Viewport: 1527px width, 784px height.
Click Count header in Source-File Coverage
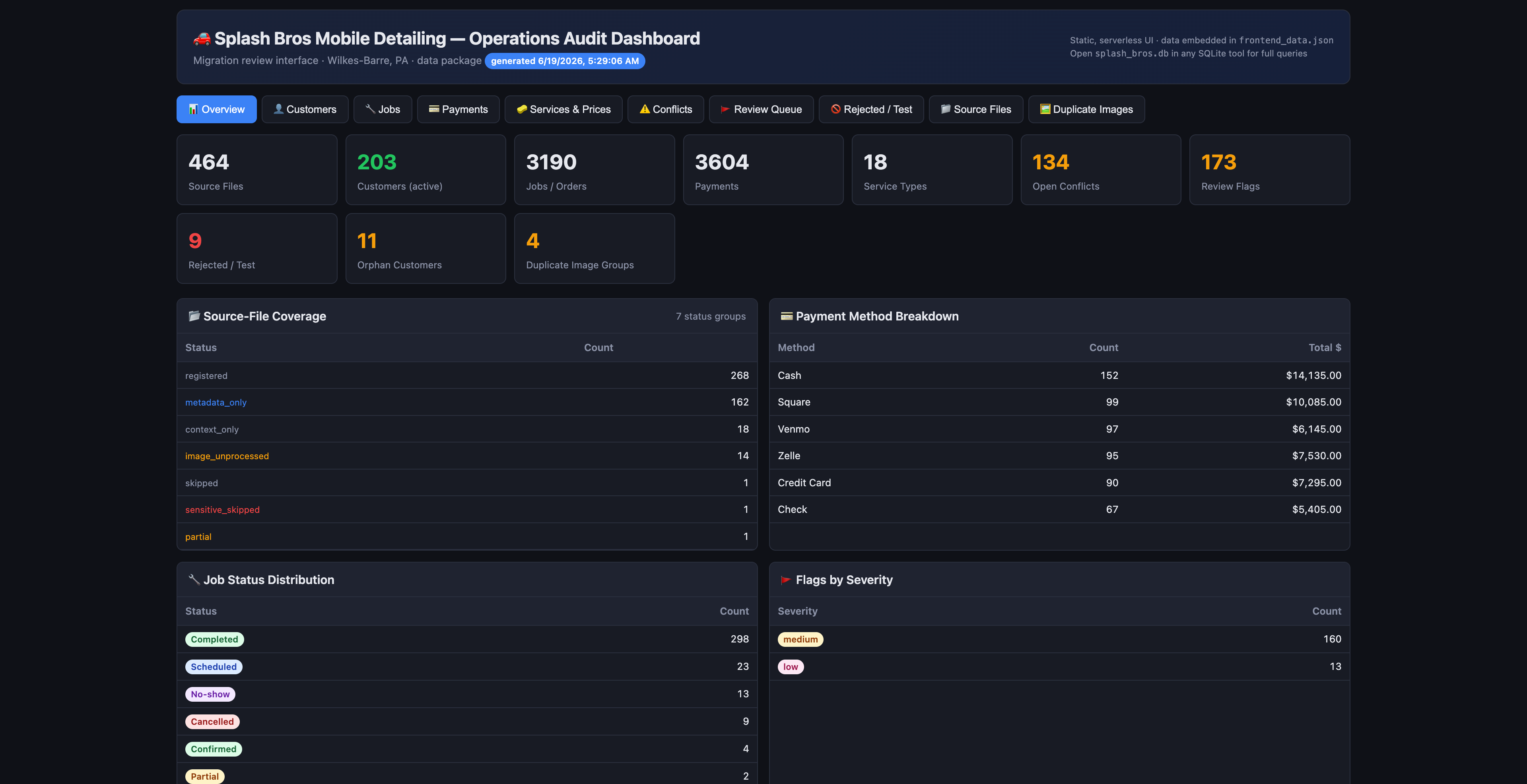[598, 348]
